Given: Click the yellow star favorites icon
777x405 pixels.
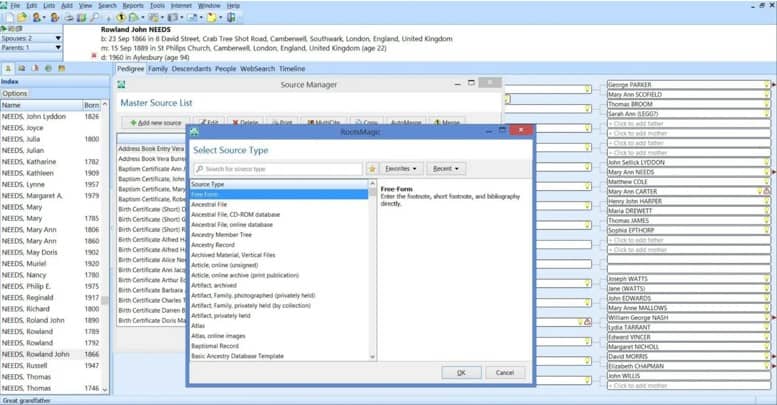Looking at the screenshot, I should 372,169.
